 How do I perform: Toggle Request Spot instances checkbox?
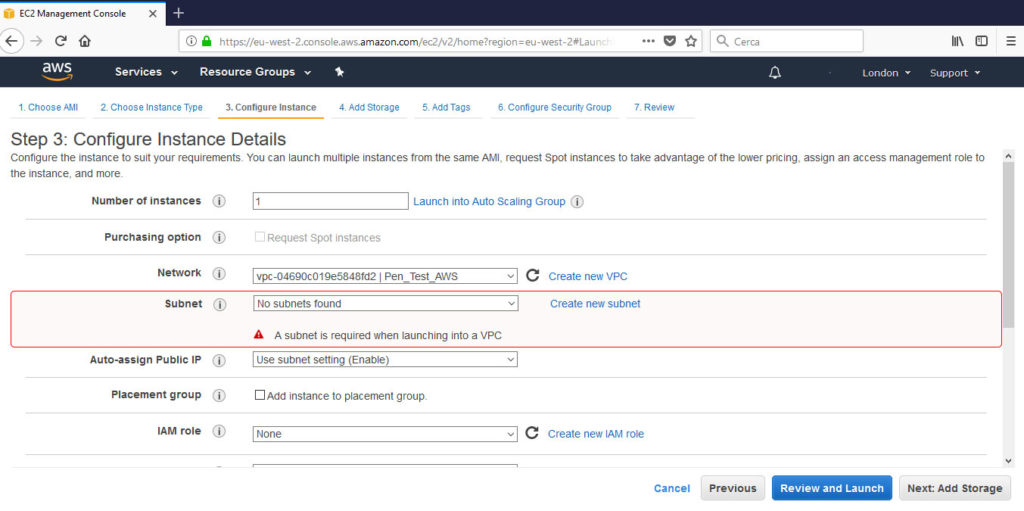pyautogui.click(x=260, y=237)
